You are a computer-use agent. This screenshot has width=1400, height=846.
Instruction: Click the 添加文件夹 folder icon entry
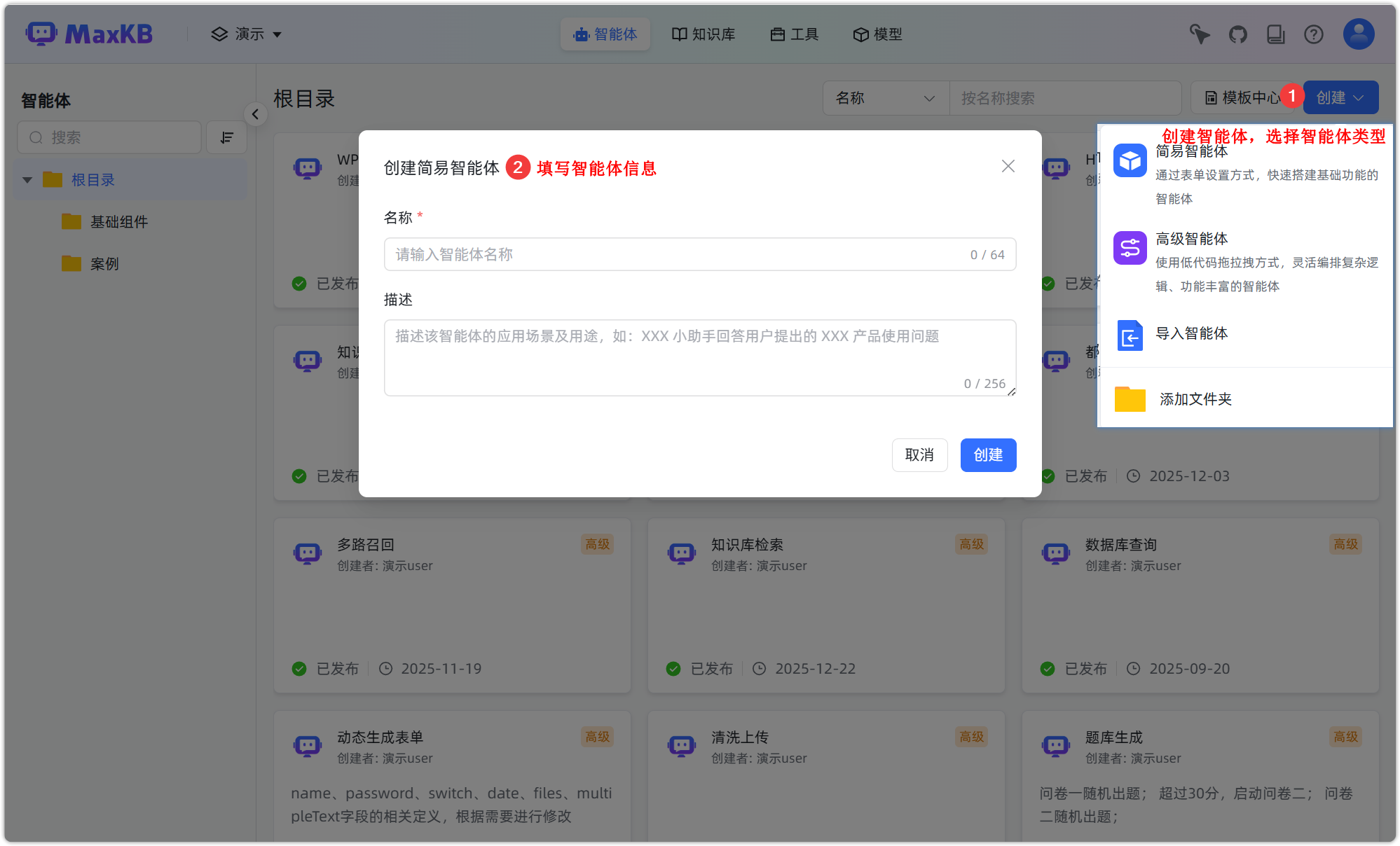(1130, 399)
